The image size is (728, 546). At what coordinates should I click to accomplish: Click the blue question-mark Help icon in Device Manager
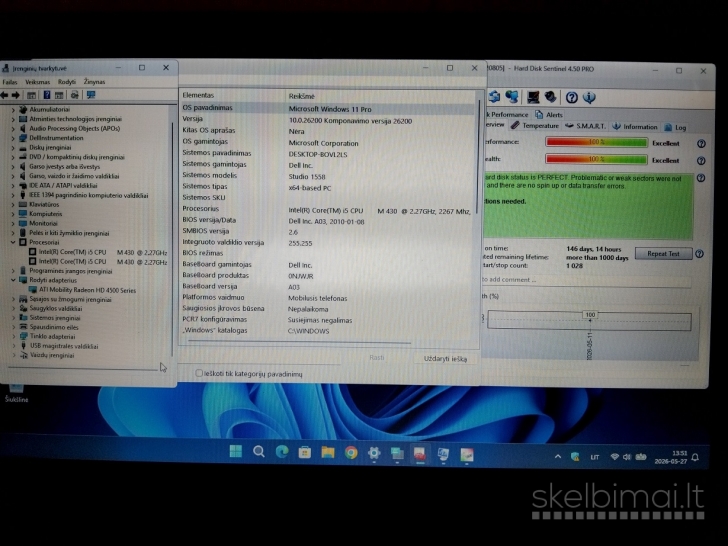(x=46, y=95)
